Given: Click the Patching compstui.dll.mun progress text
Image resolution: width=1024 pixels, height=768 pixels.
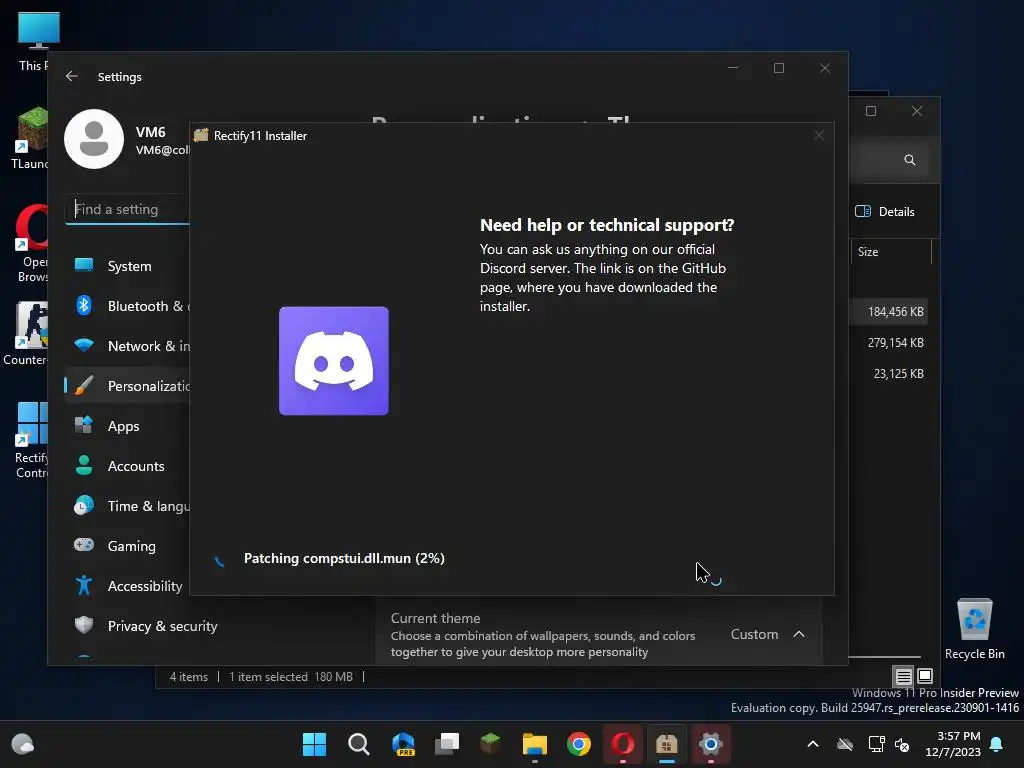Looking at the screenshot, I should coord(344,558).
